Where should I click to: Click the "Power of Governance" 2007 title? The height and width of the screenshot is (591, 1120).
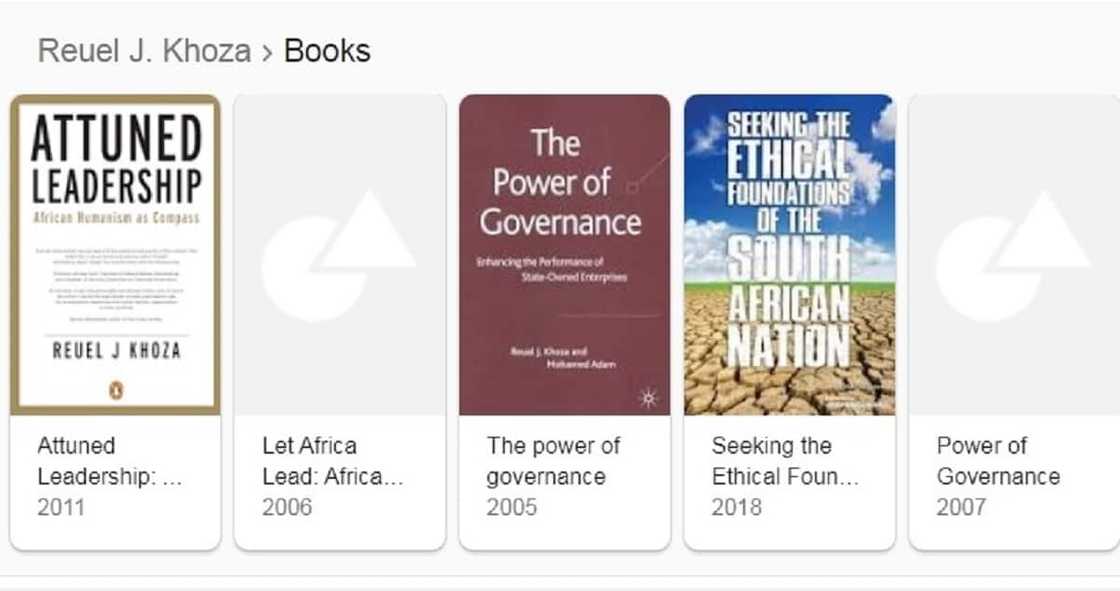coord(997,461)
